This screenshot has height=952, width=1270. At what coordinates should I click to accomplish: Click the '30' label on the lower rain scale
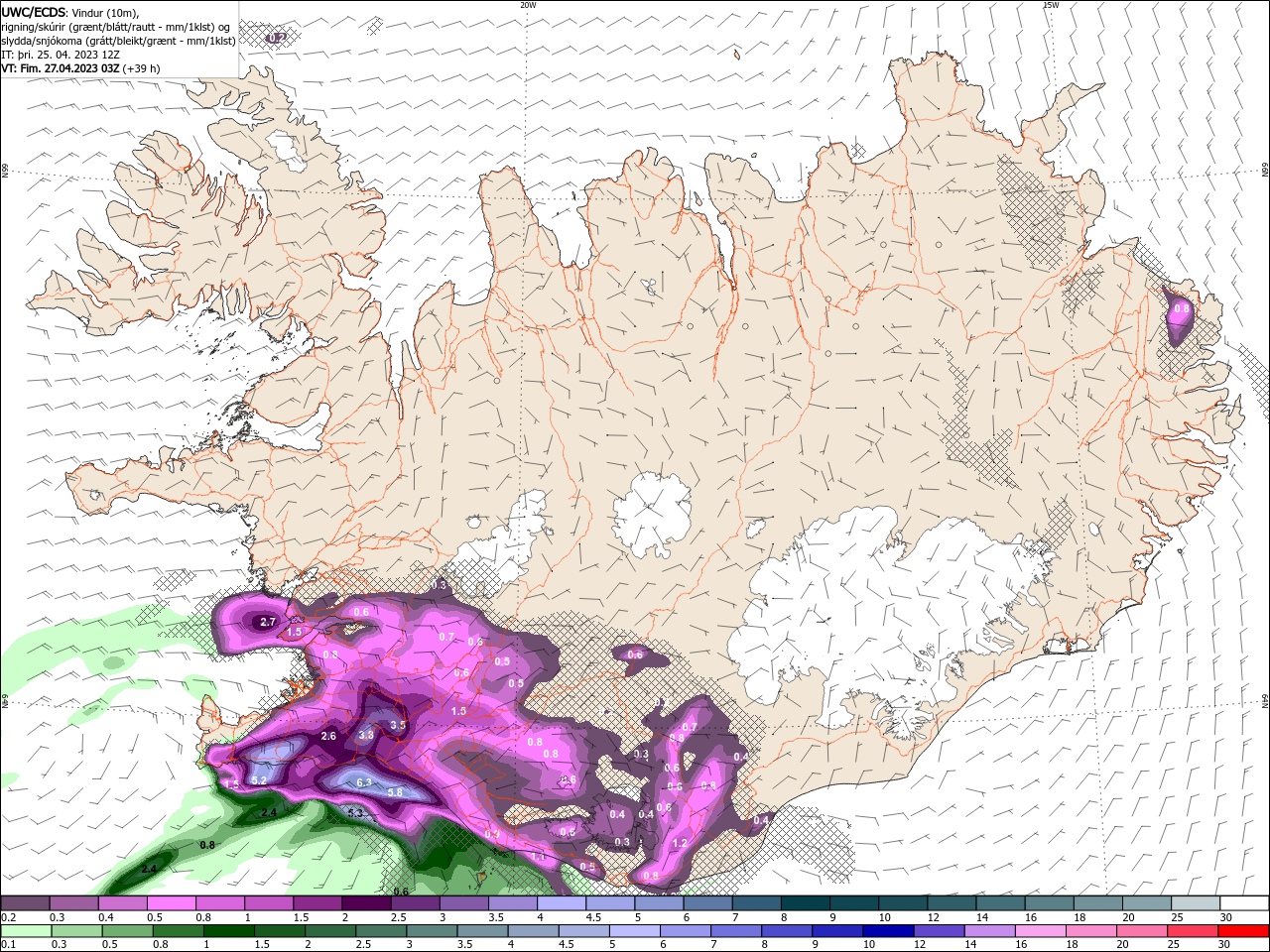point(1225,945)
